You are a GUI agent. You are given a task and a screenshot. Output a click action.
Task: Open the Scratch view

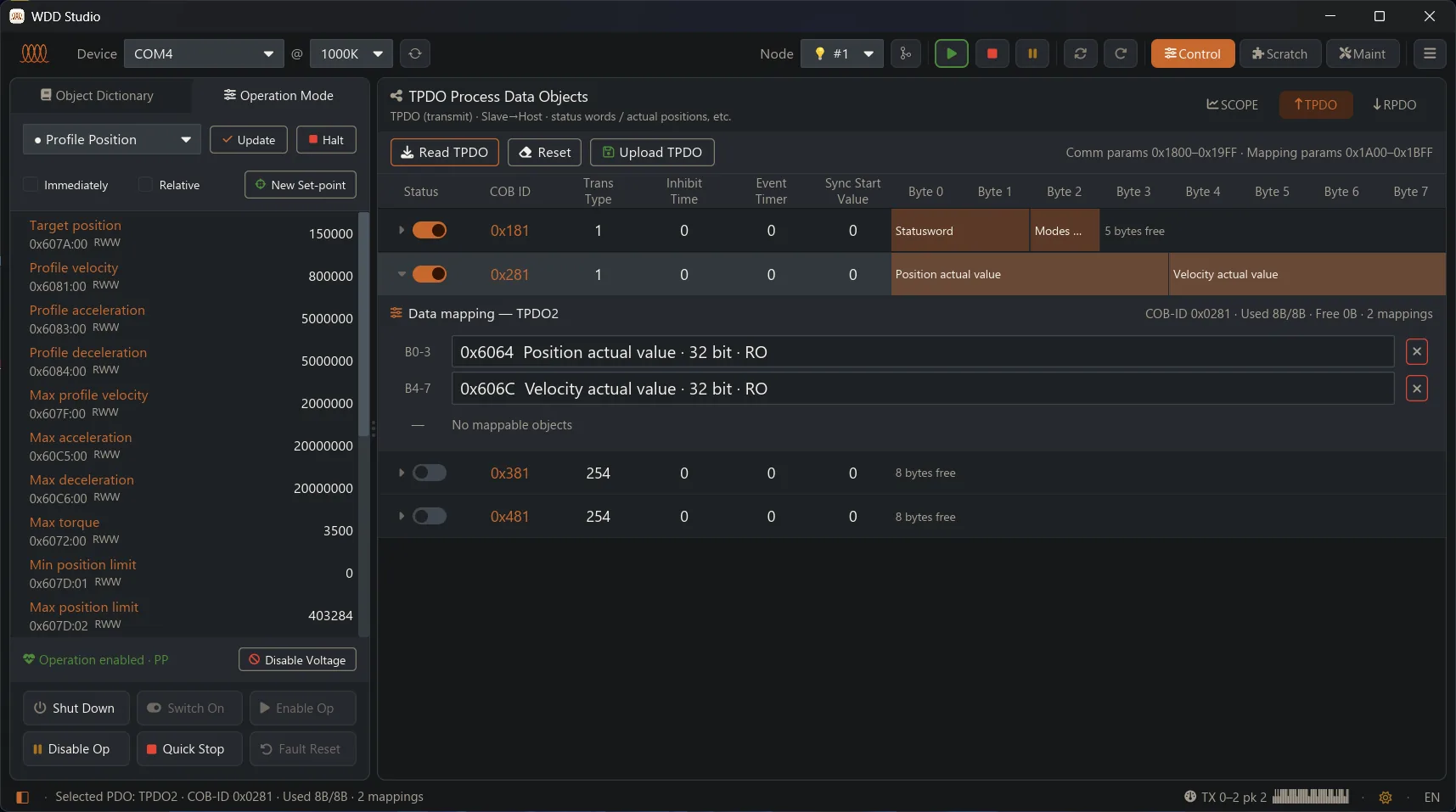(1280, 53)
